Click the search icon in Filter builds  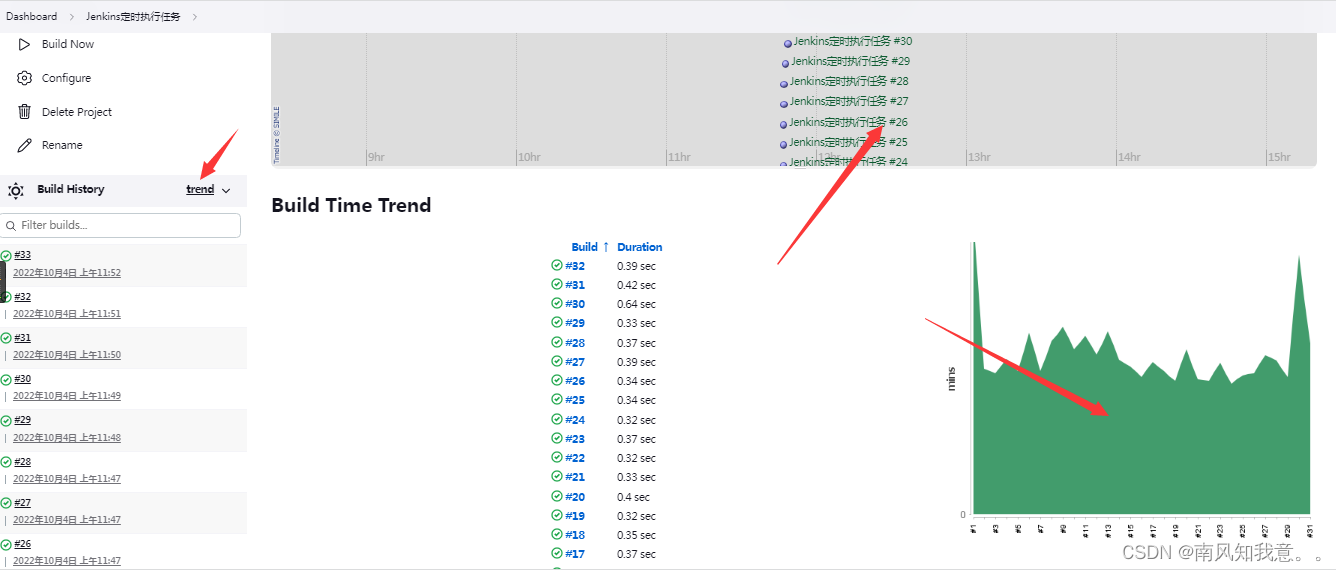[11, 225]
